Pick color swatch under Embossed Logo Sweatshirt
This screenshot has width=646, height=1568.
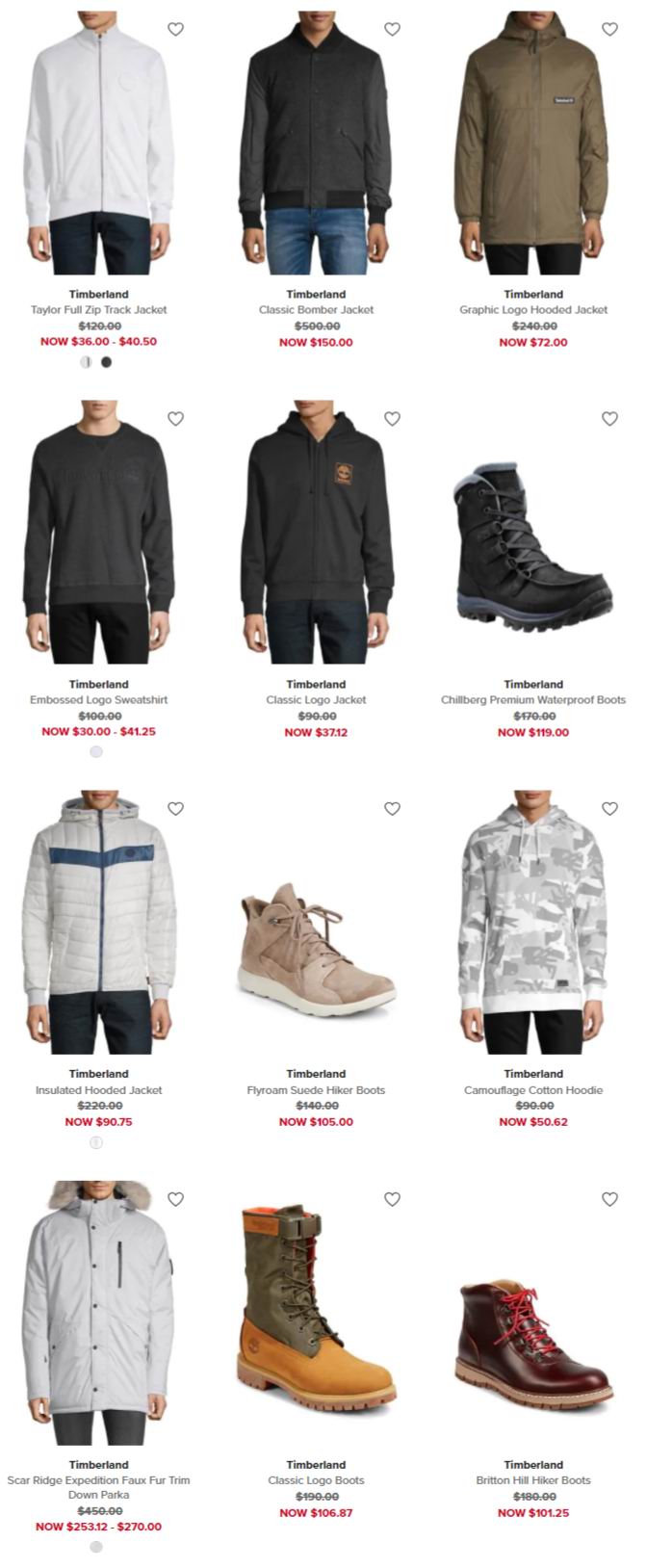click(x=96, y=751)
